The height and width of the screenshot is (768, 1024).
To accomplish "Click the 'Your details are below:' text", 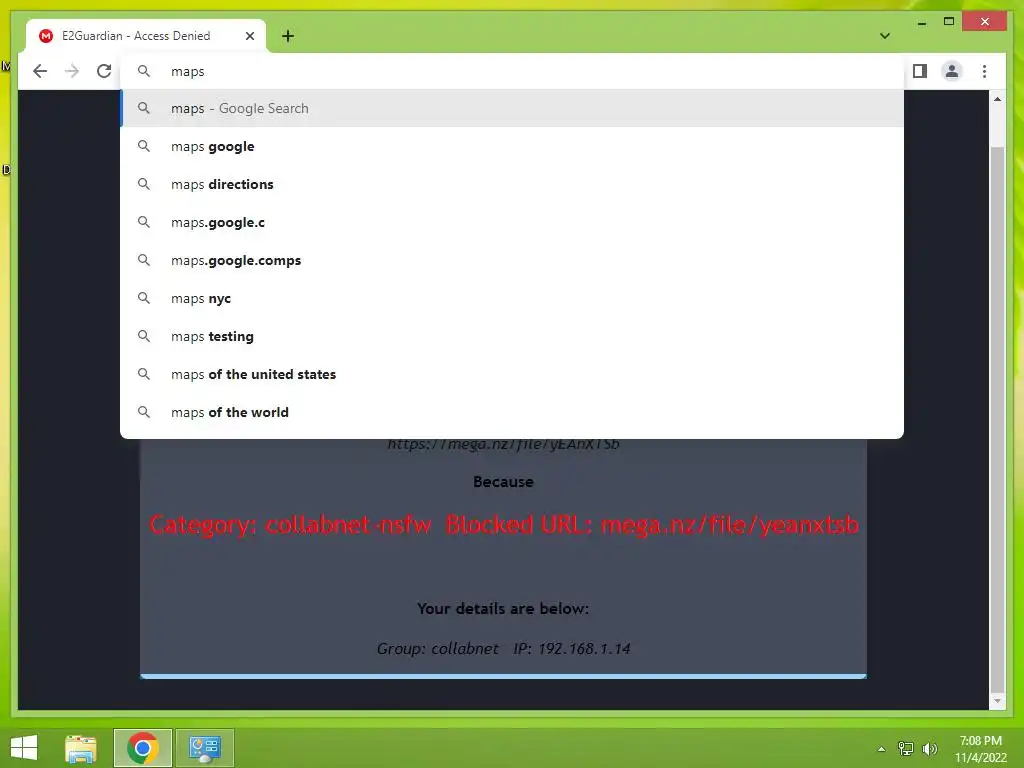I will click(x=503, y=609).
